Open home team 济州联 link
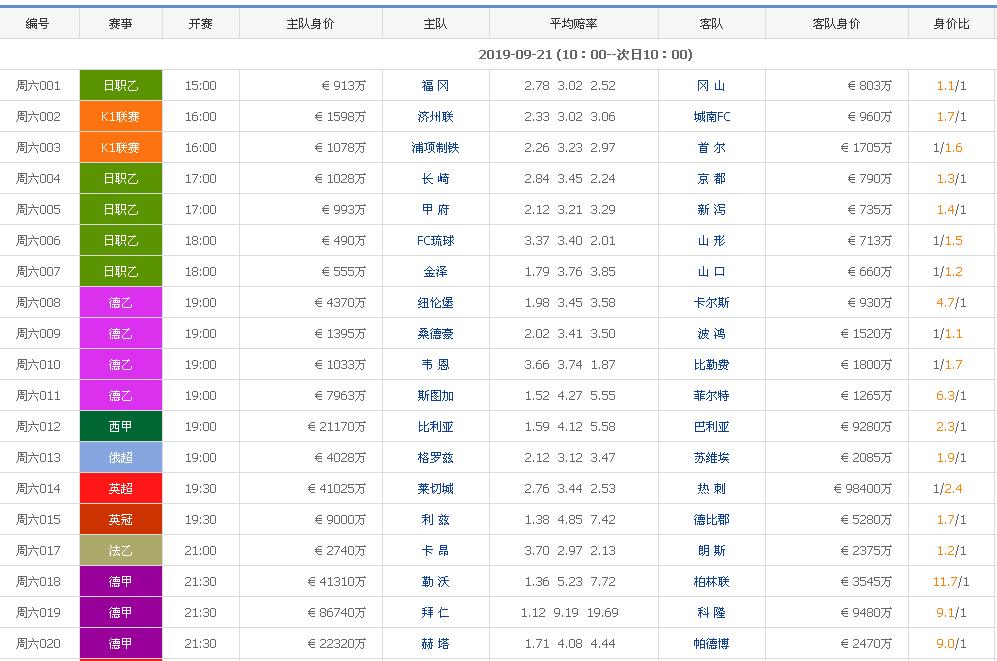The height and width of the screenshot is (661, 997). click(435, 117)
